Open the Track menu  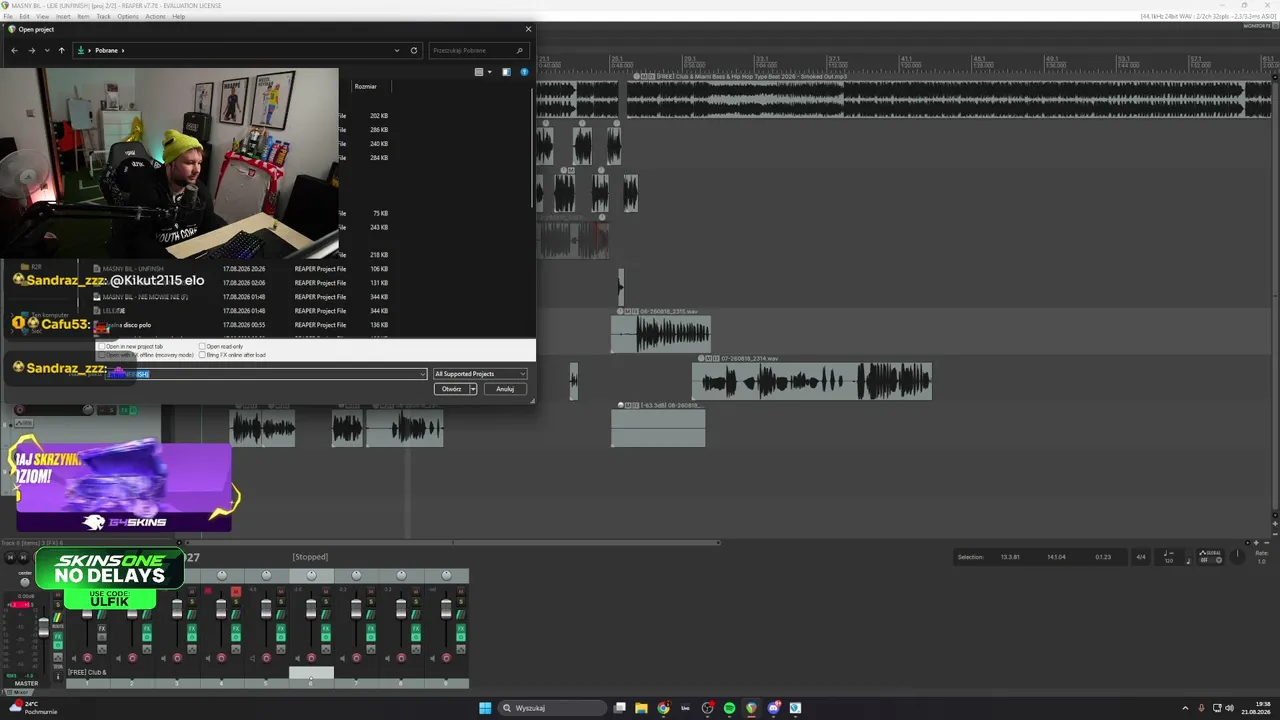pyautogui.click(x=103, y=17)
